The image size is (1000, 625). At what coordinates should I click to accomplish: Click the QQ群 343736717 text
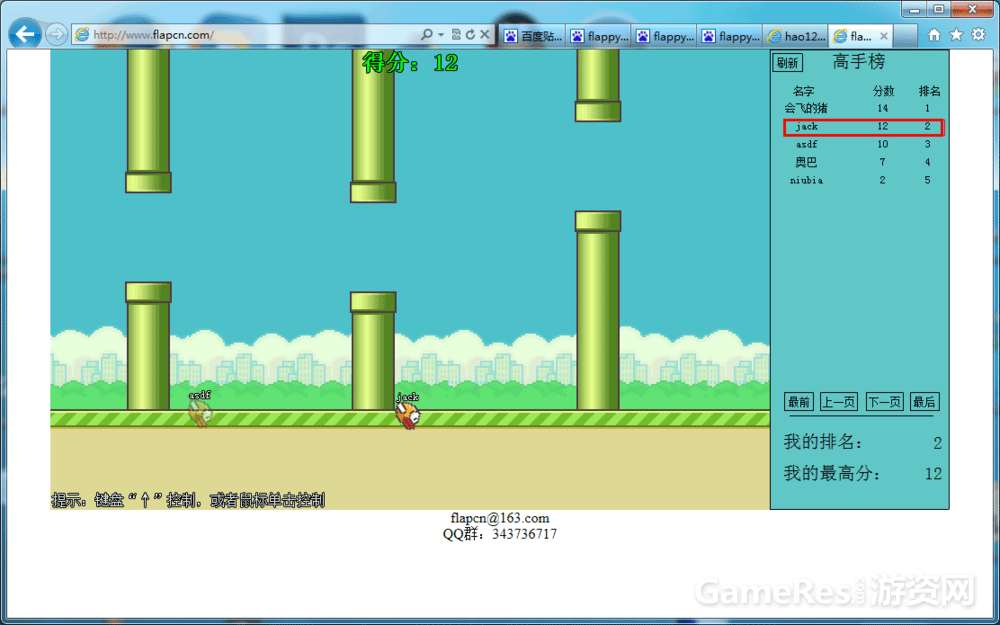[500, 534]
